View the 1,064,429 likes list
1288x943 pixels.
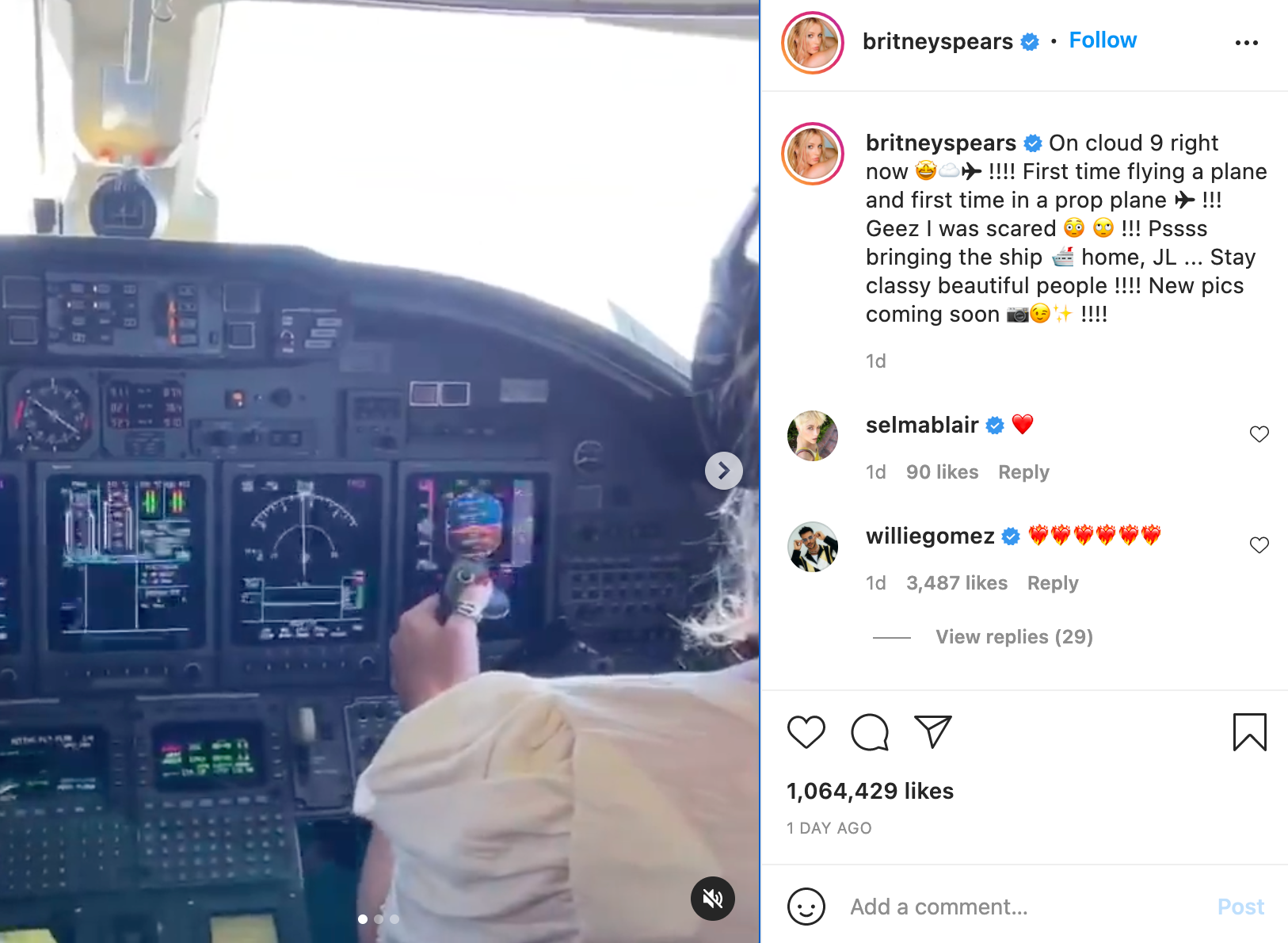(x=870, y=791)
